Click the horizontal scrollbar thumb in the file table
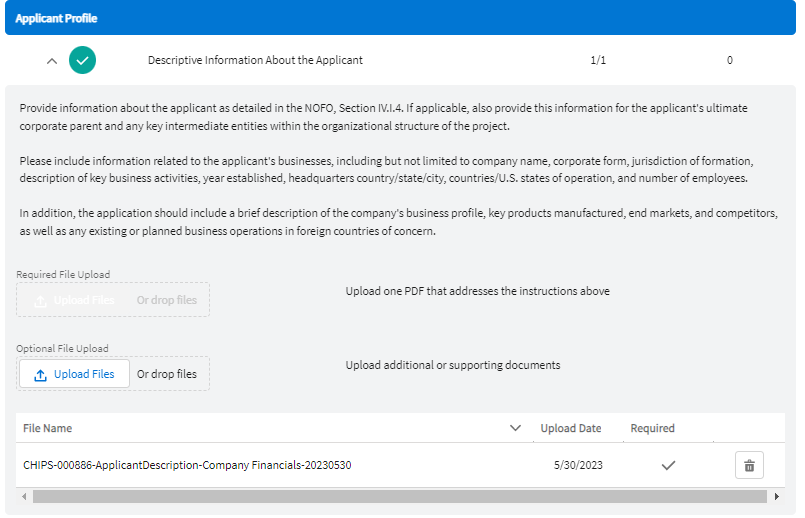The image size is (805, 518). 400,496
